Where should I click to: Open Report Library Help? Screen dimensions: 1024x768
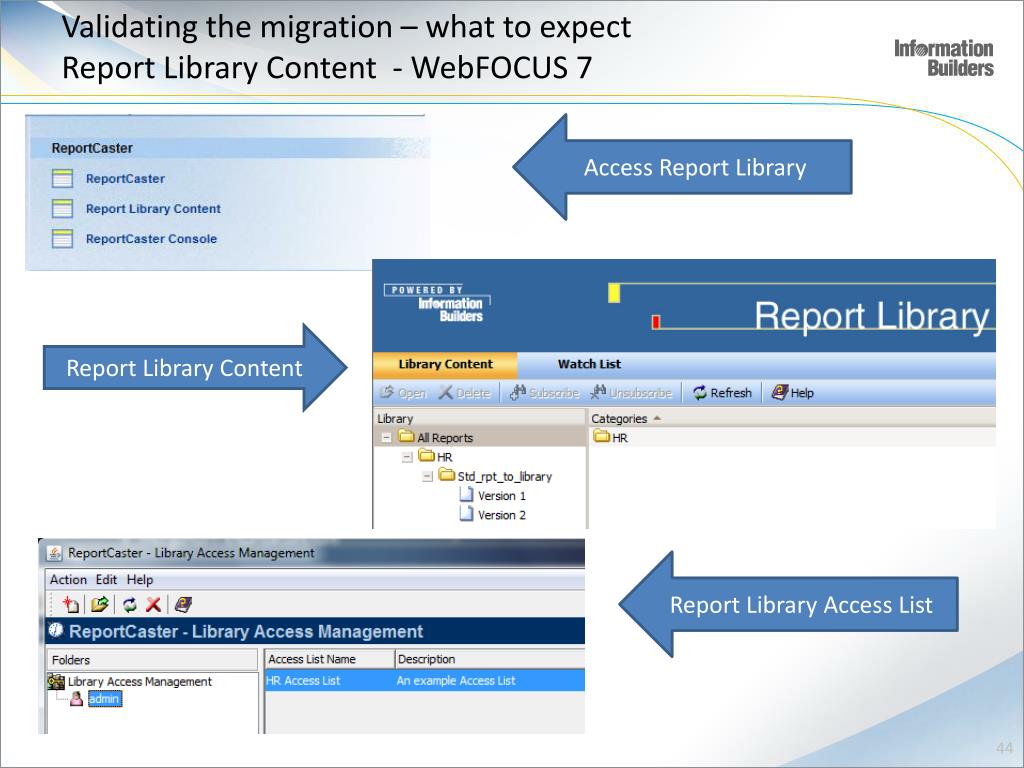[792, 392]
